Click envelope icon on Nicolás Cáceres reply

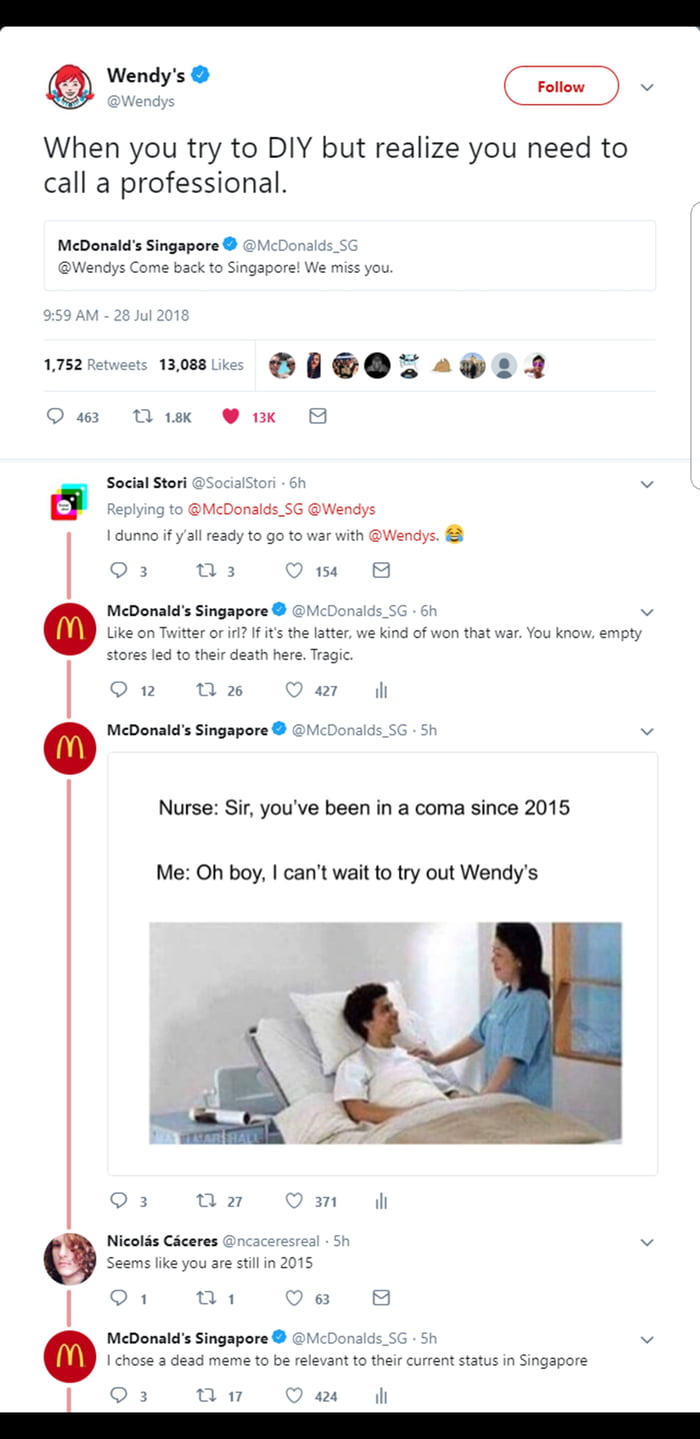coord(380,1298)
